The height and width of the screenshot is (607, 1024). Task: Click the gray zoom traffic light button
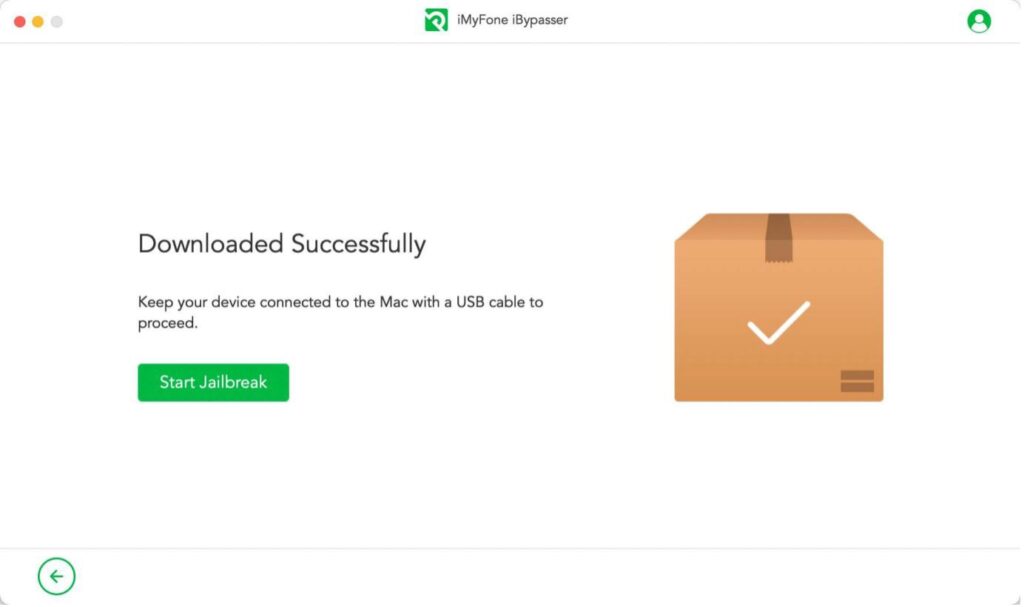(55, 19)
